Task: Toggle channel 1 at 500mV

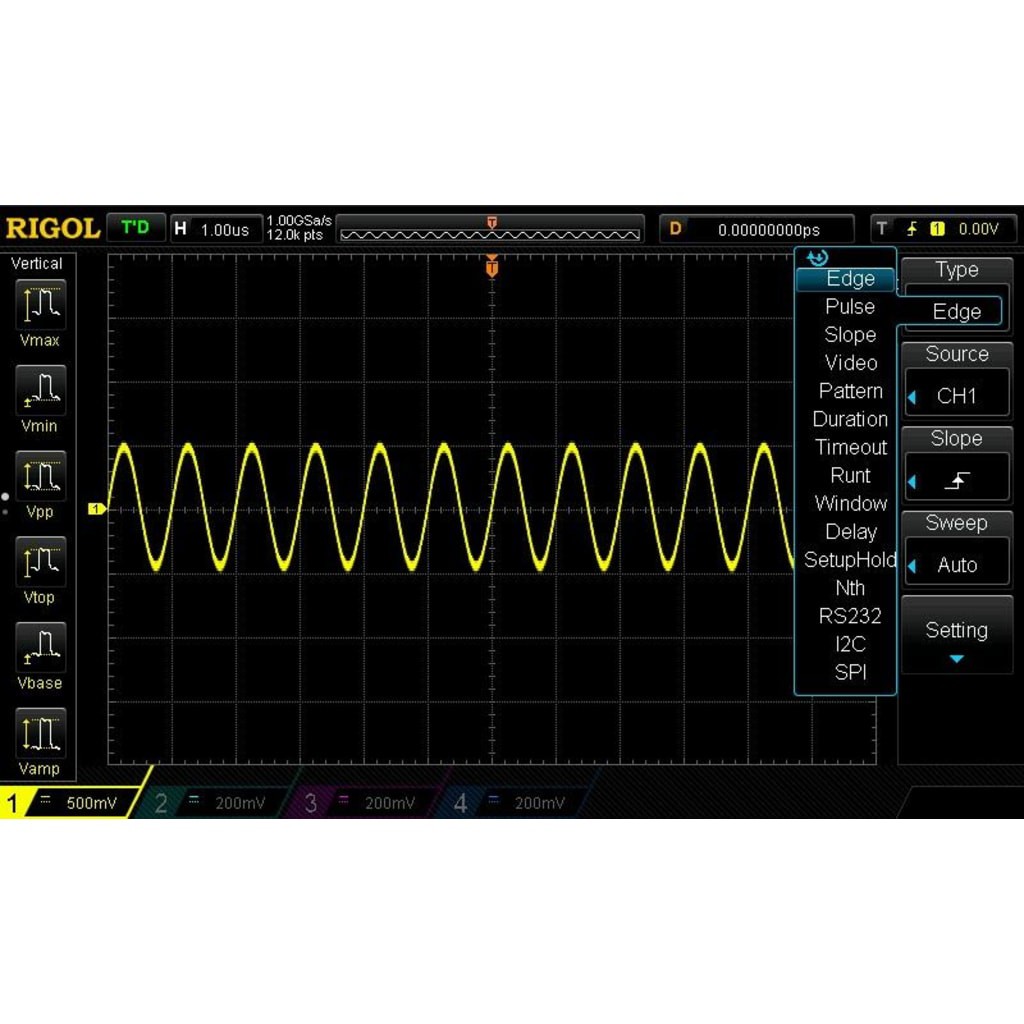Action: pyautogui.click(x=68, y=803)
